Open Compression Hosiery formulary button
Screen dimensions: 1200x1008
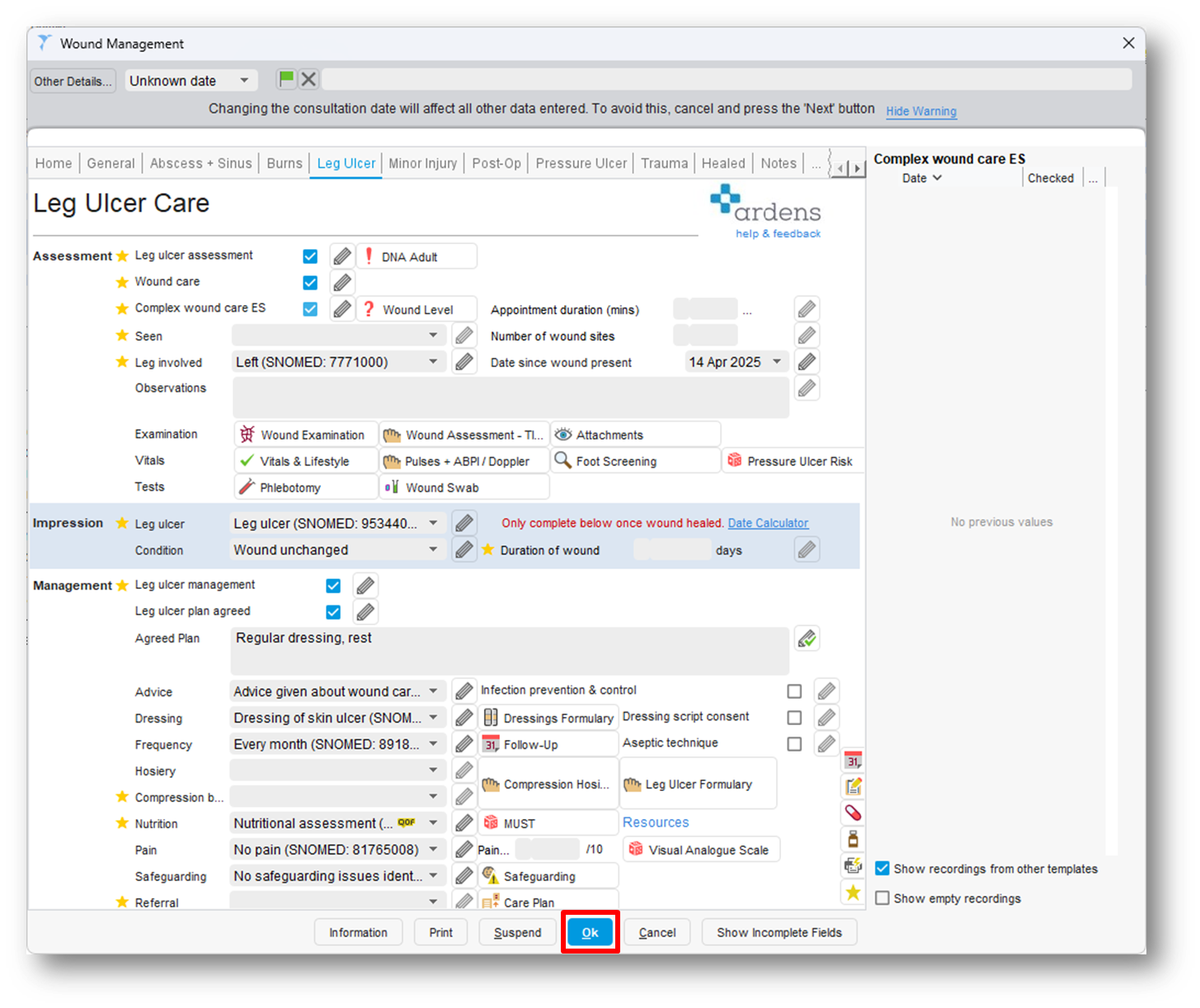click(x=548, y=784)
